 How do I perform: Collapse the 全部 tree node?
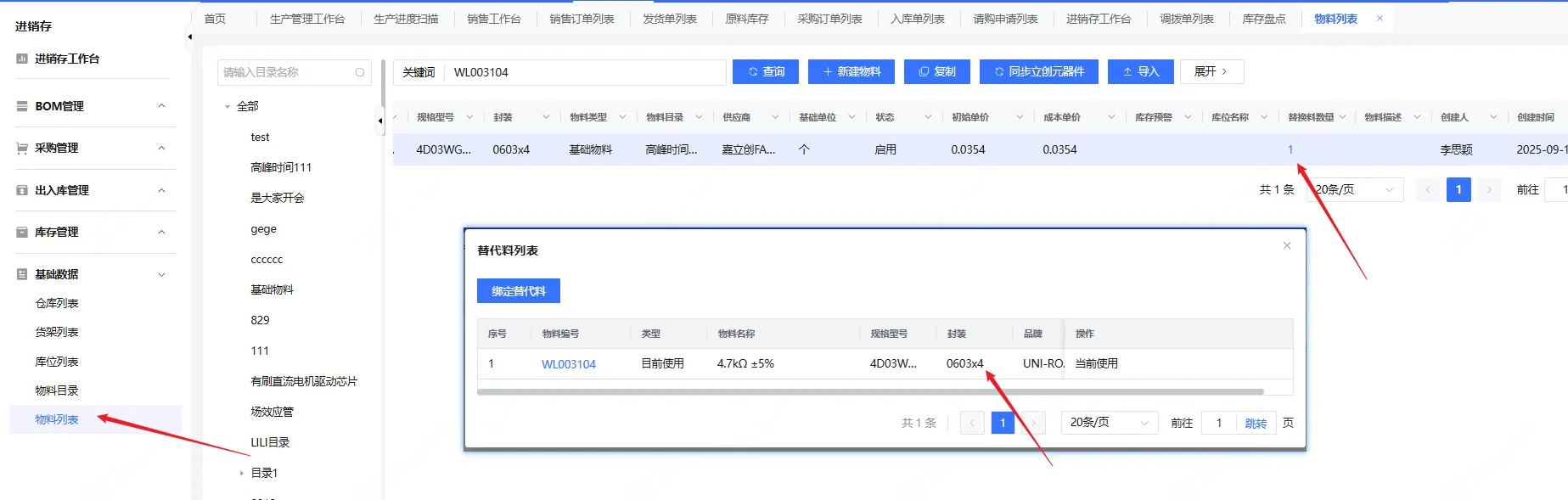[228, 107]
